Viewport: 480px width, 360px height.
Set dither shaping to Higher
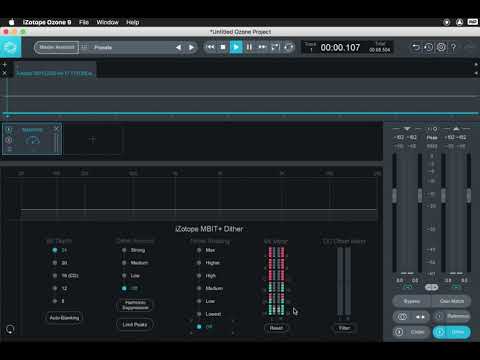click(x=208, y=263)
